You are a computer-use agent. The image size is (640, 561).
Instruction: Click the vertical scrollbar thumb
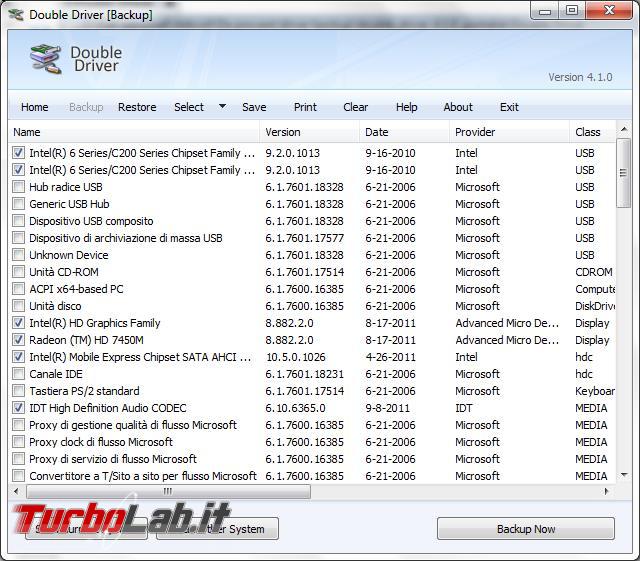pos(623,173)
